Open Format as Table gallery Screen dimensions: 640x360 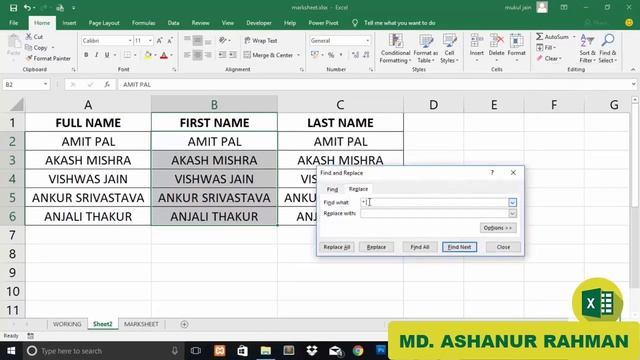(425, 48)
